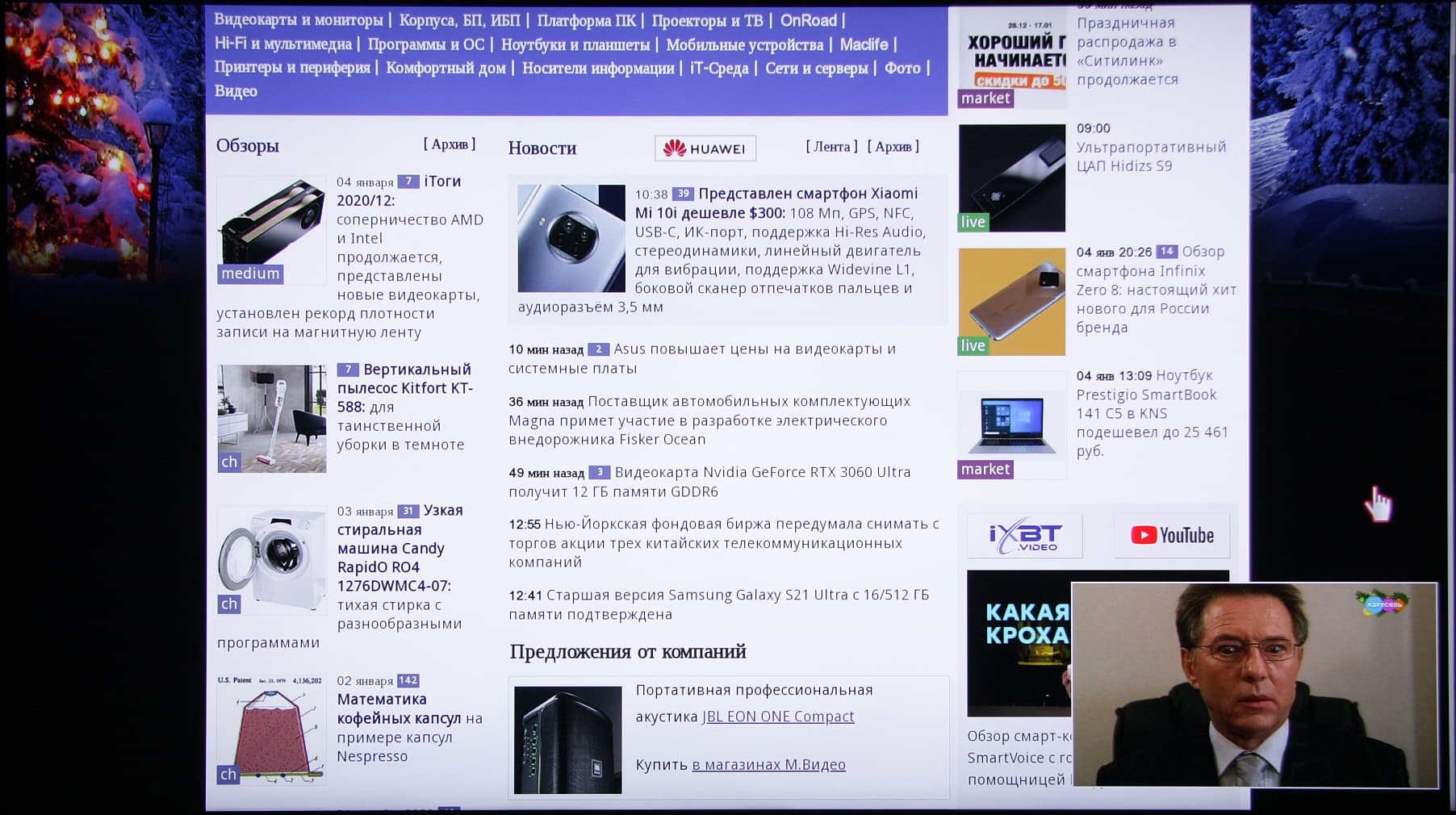The width and height of the screenshot is (1456, 815).
Task: Click the medium tag on iТоги thumbnail
Action: [250, 274]
